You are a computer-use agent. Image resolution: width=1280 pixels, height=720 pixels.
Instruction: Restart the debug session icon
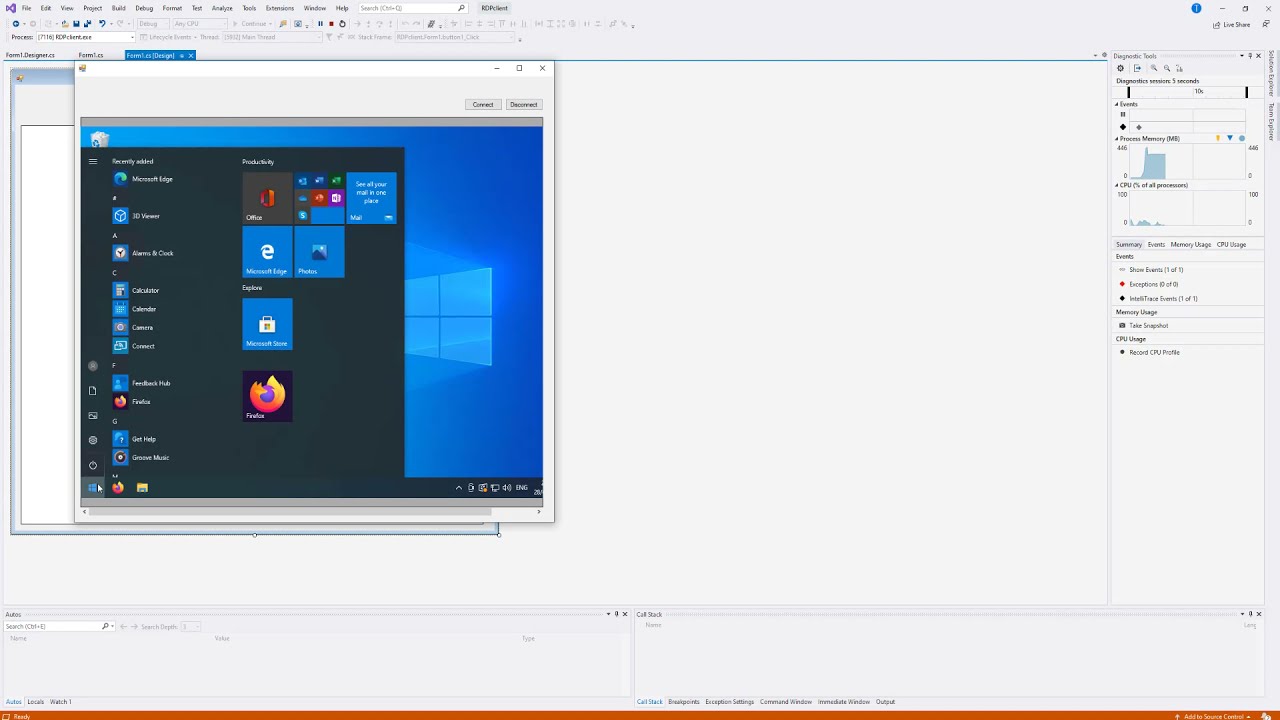pos(342,23)
